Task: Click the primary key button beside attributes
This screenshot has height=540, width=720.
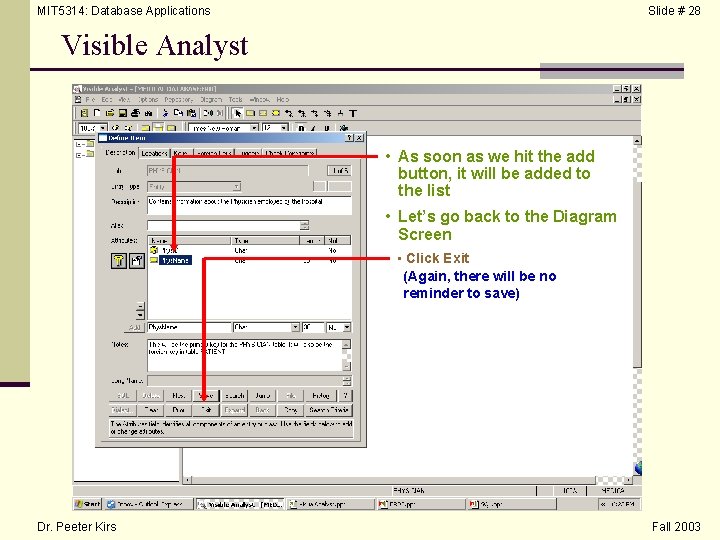Action: coord(119,261)
